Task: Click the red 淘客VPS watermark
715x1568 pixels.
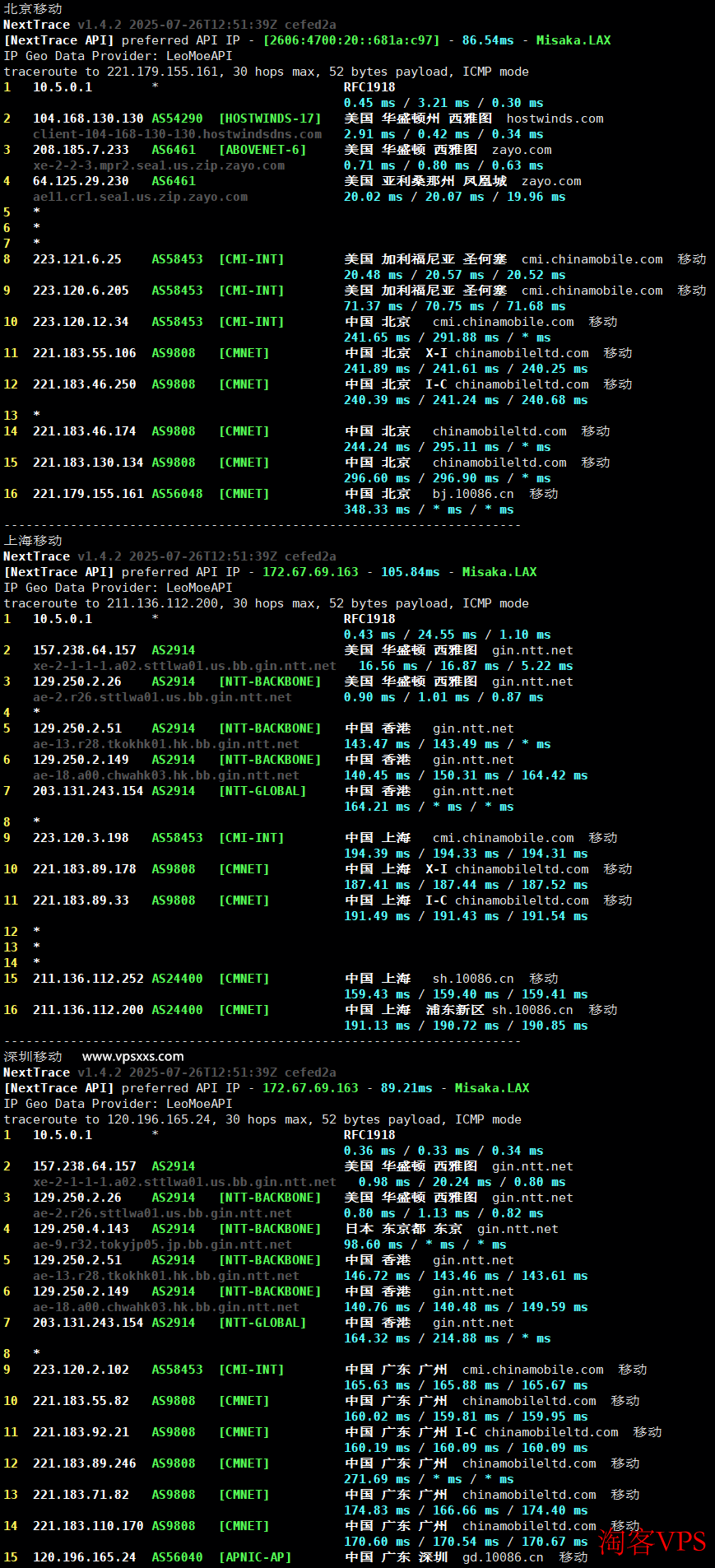Action: click(652, 1541)
